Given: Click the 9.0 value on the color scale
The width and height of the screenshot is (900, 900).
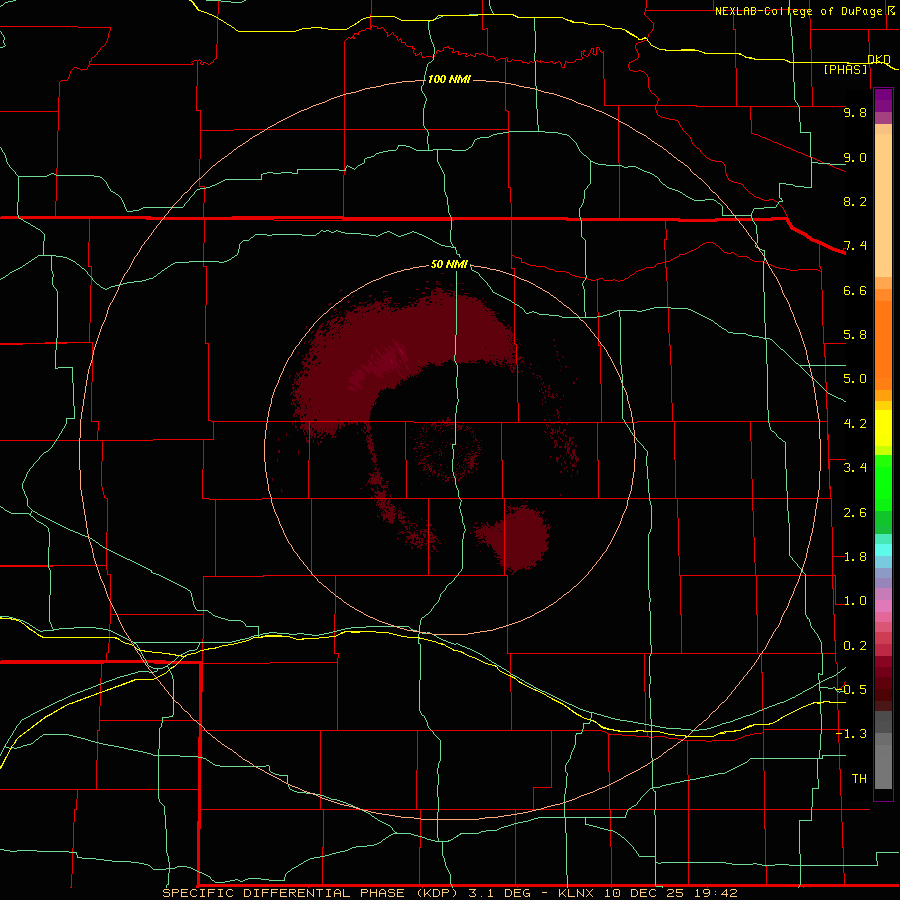Looking at the screenshot, I should point(855,157).
